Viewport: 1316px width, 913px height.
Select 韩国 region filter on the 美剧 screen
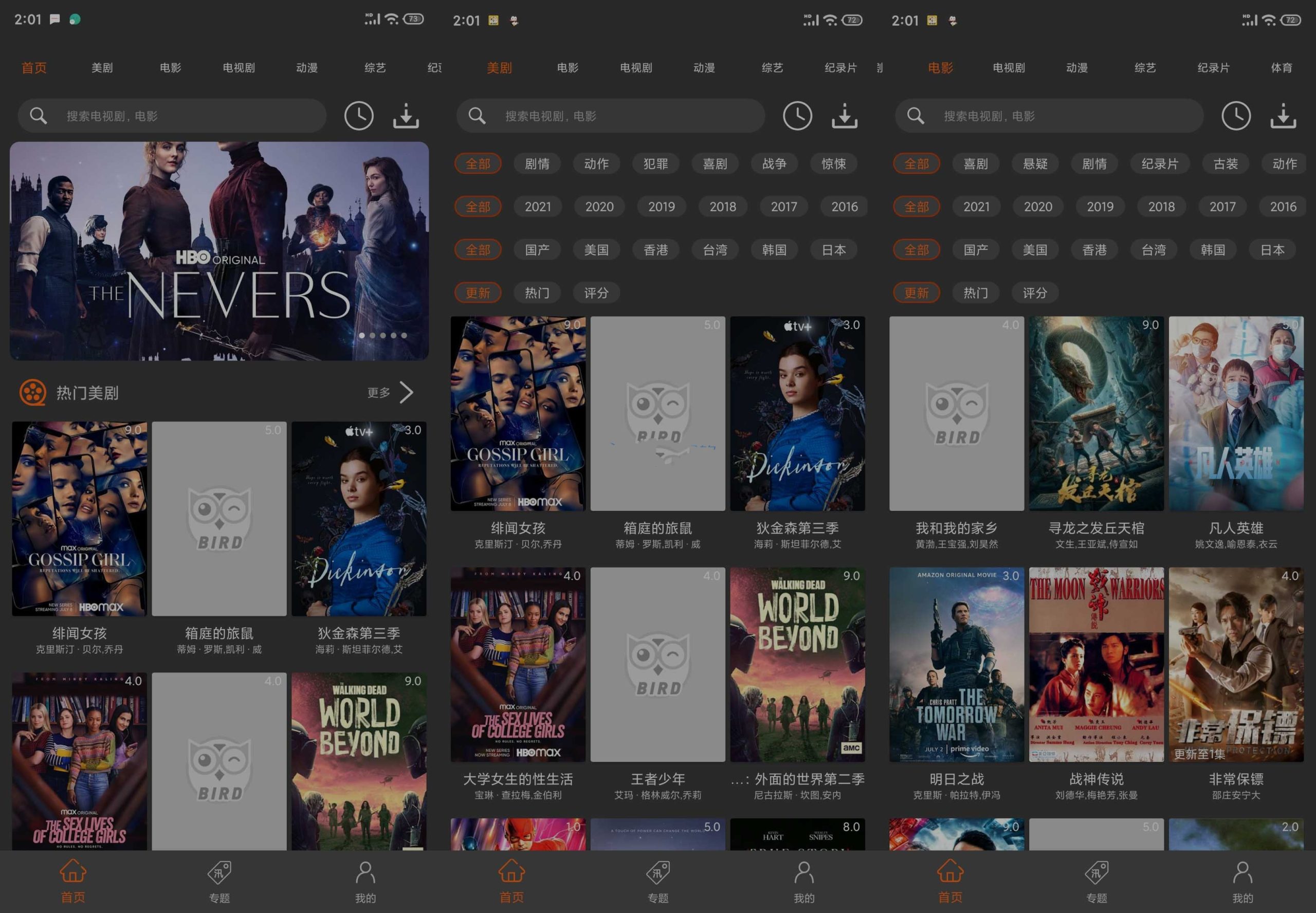click(774, 249)
